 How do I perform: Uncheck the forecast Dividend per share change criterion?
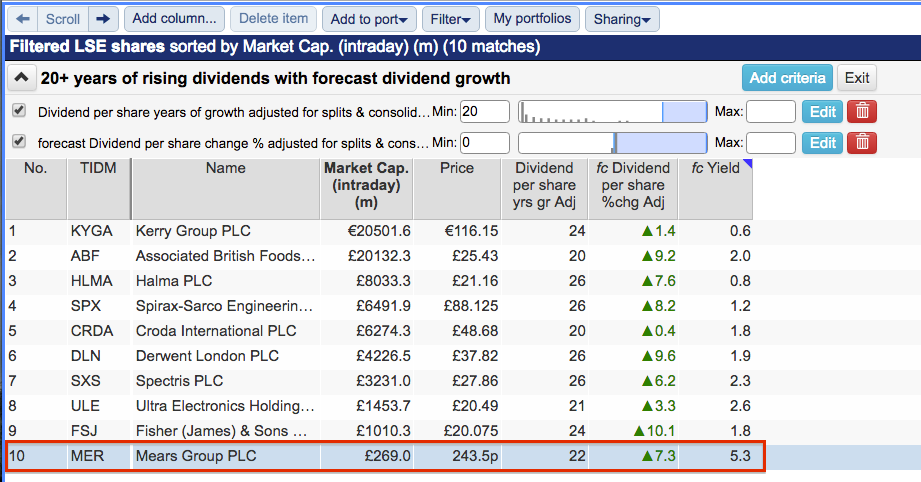19,141
